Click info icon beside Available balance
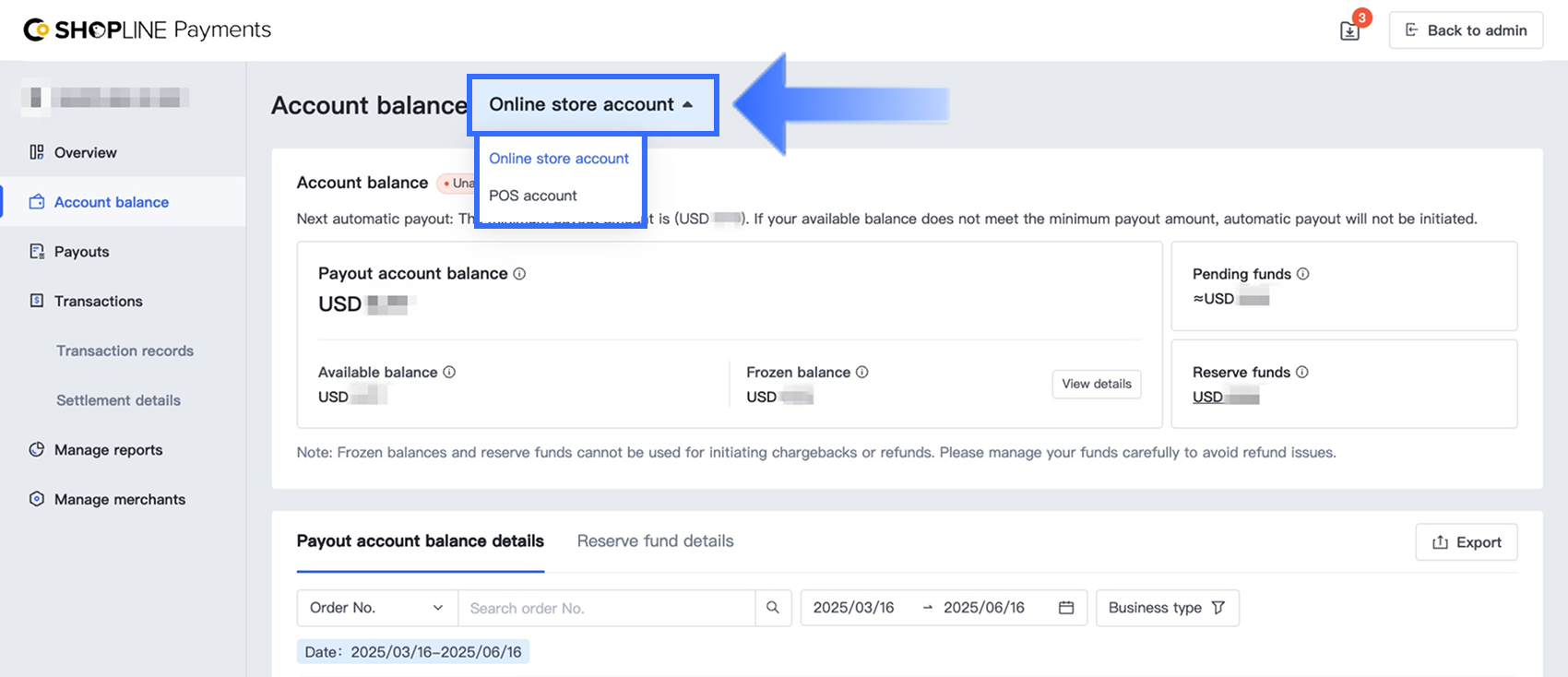The height and width of the screenshot is (677, 1568). 449,373
